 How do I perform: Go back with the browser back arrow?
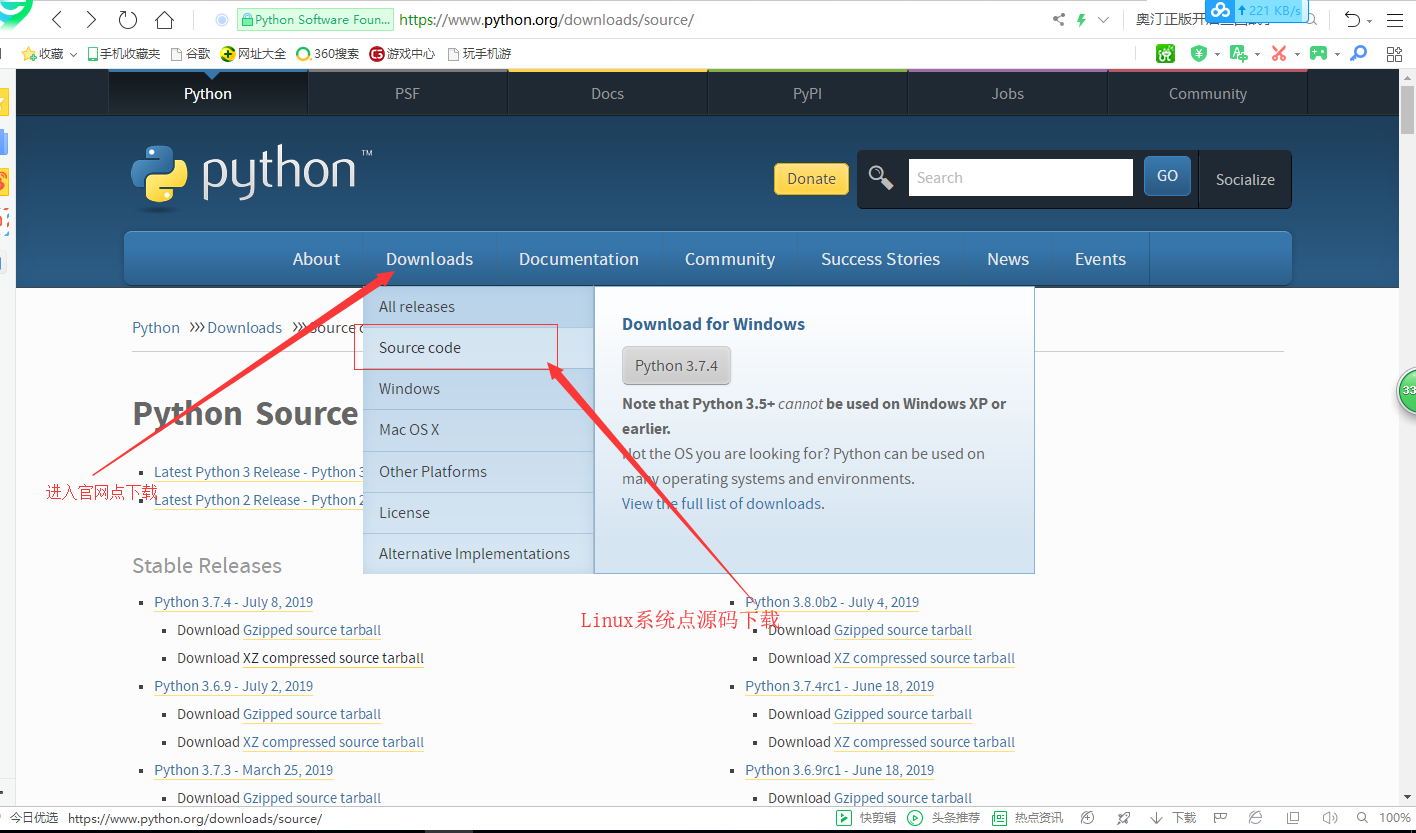(x=57, y=19)
